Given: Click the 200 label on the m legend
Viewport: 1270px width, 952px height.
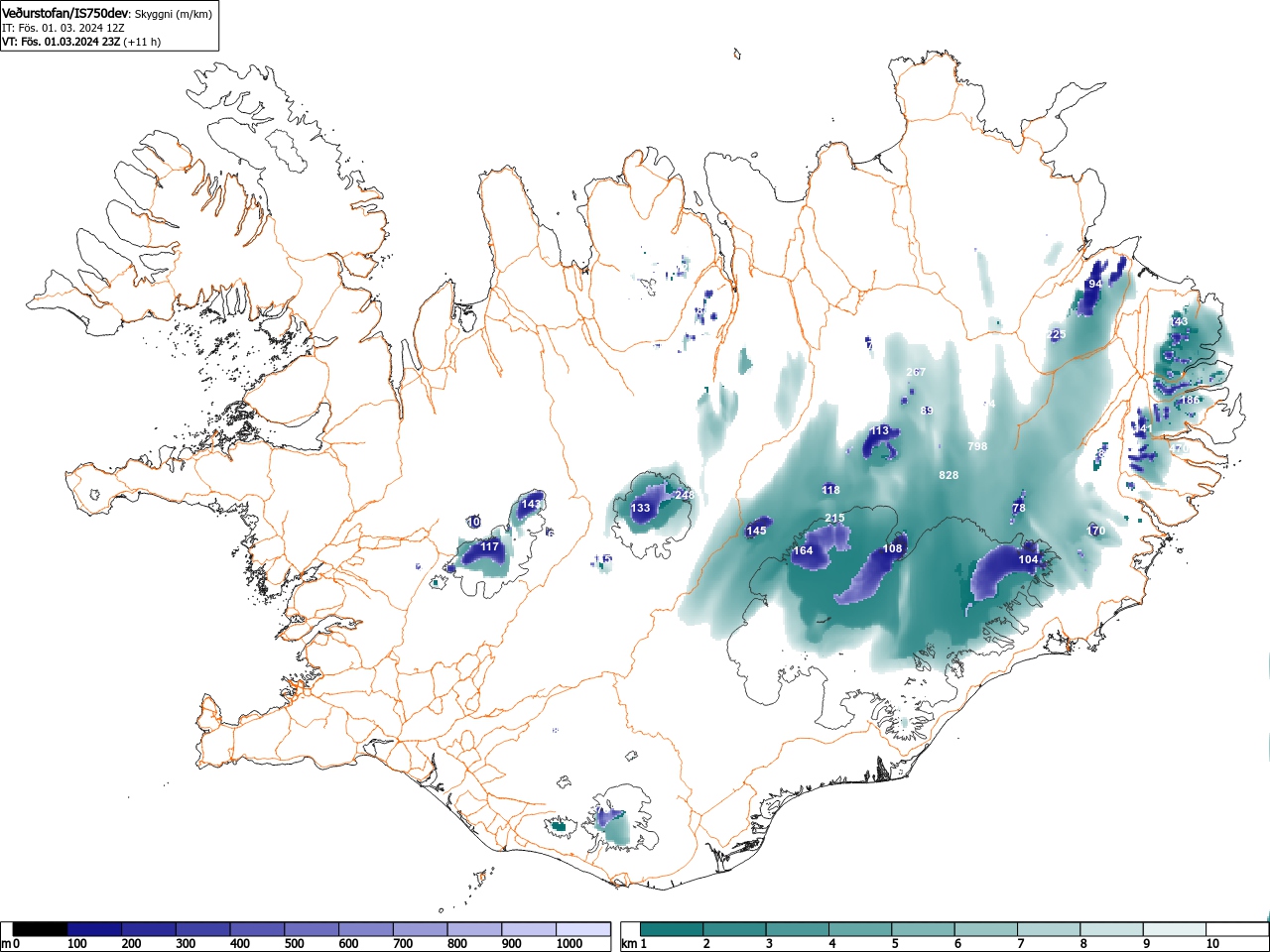Looking at the screenshot, I should (131, 944).
